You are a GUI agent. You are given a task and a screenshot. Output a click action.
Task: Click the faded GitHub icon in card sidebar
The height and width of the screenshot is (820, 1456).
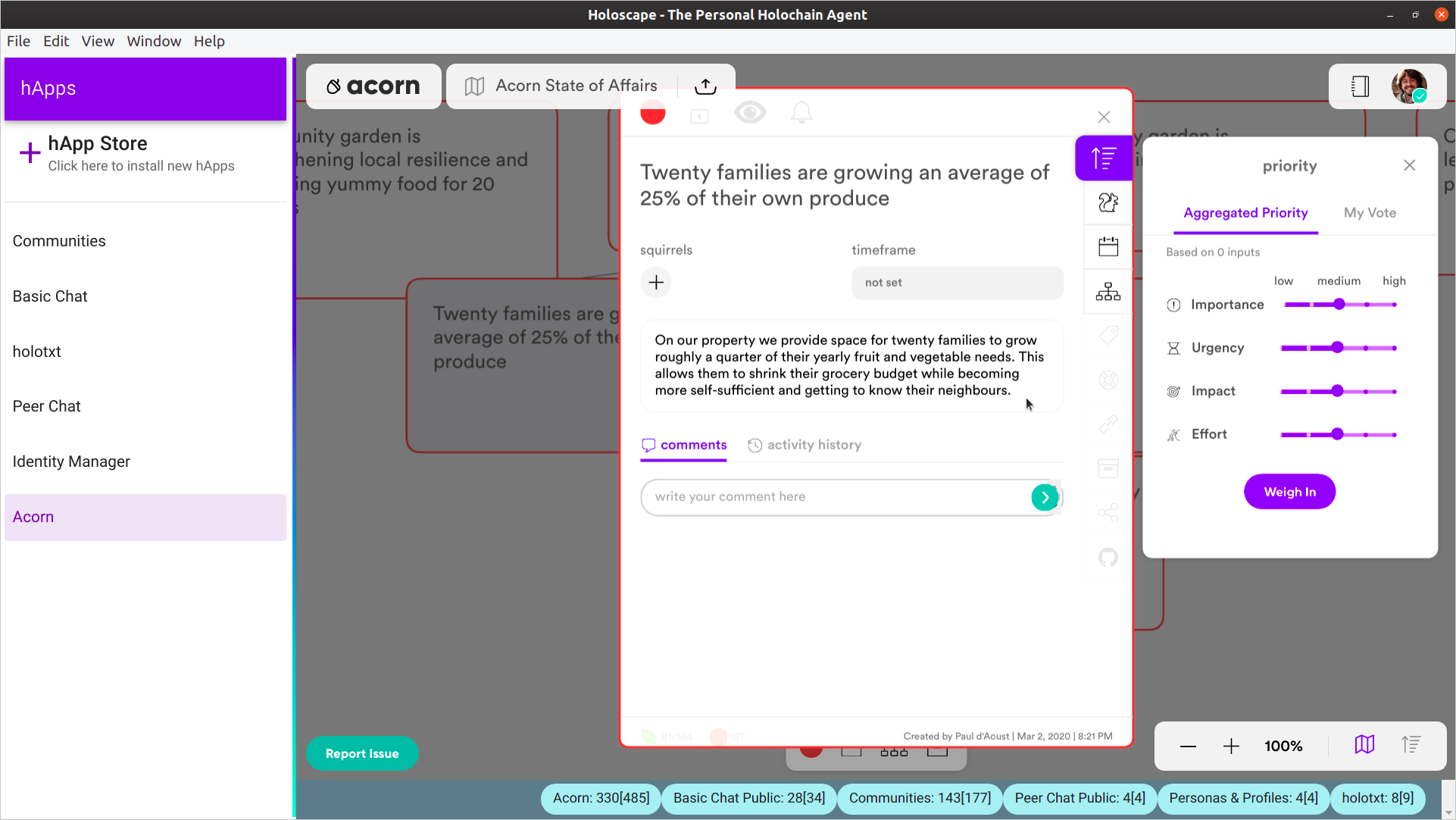point(1108,558)
